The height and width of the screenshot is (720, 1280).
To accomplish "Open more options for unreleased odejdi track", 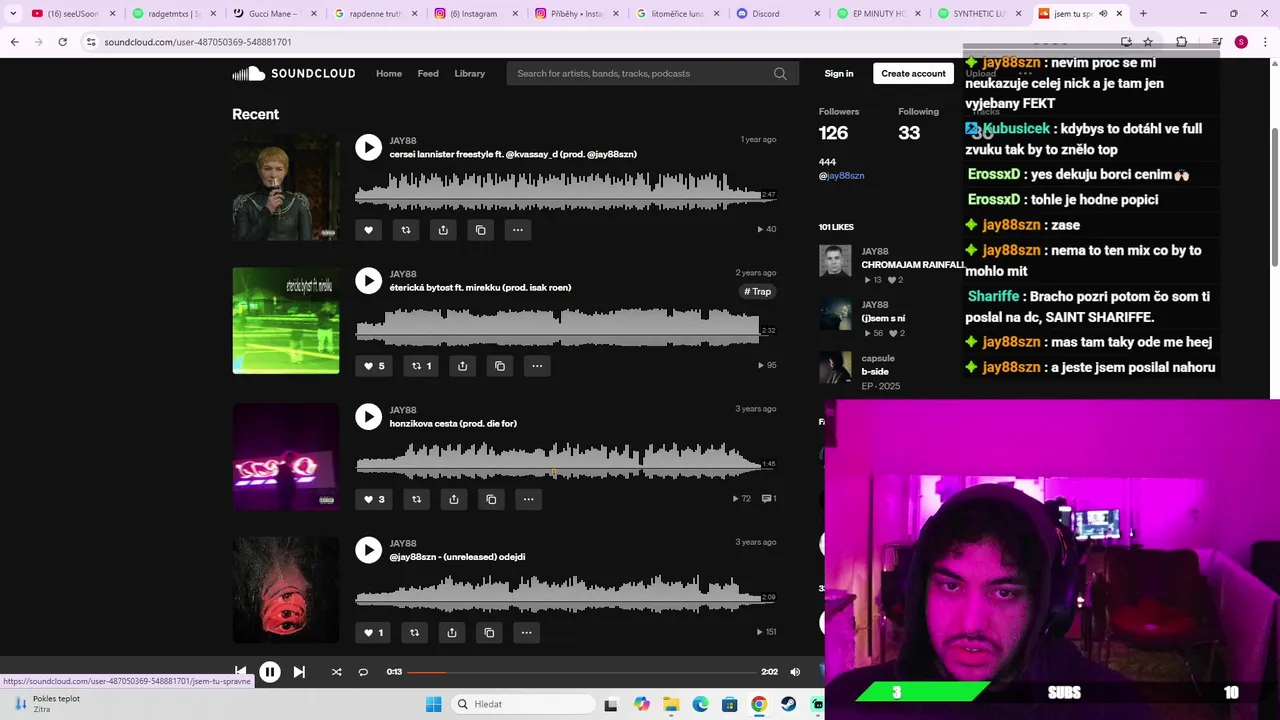I will tap(526, 632).
